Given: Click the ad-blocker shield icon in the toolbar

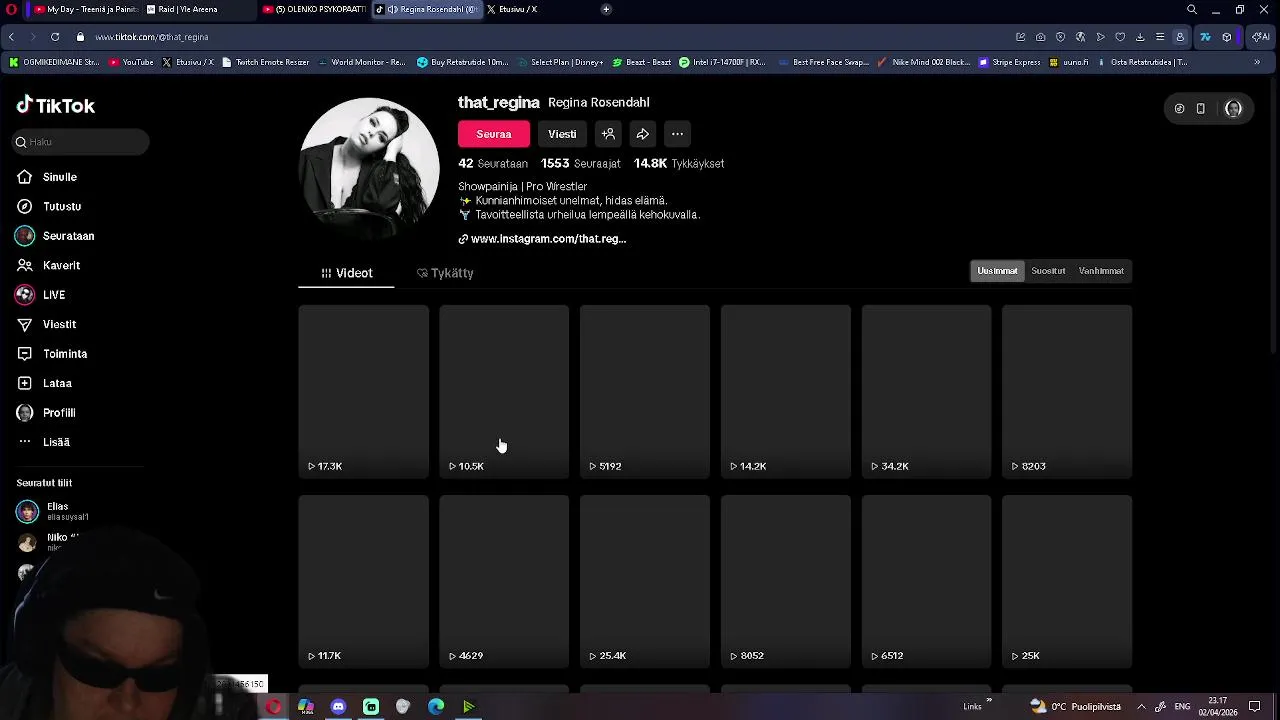Looking at the screenshot, I should (1061, 37).
